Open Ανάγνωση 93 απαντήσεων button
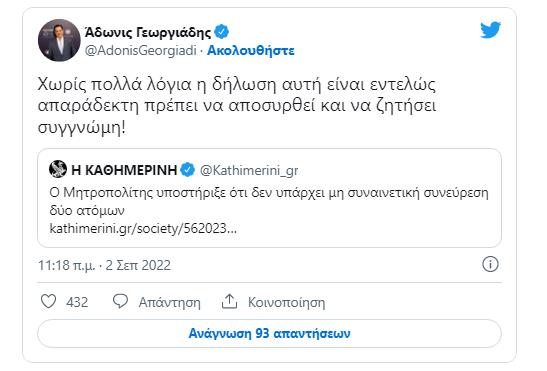The width and height of the screenshot is (547, 371). 269,333
